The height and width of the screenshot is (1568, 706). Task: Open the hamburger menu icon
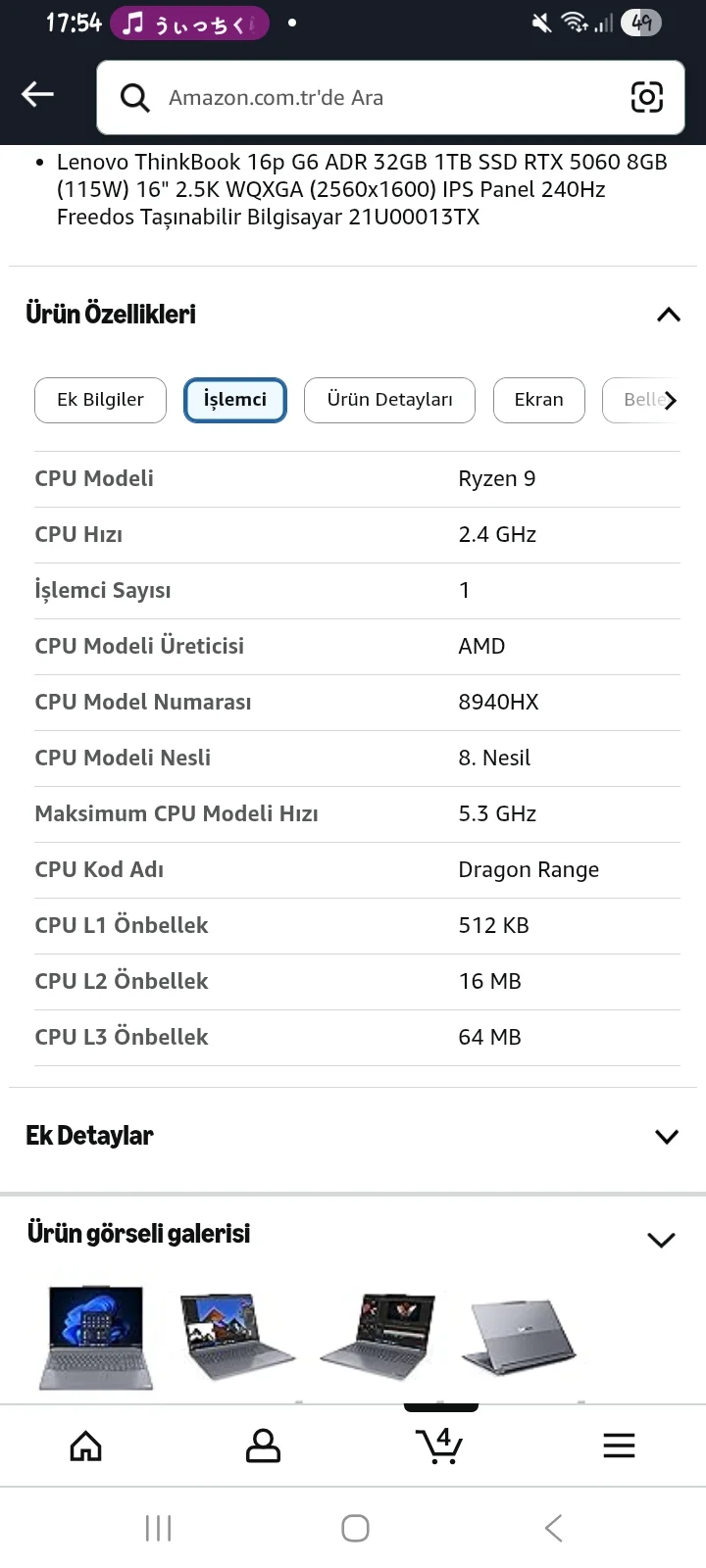point(619,1445)
